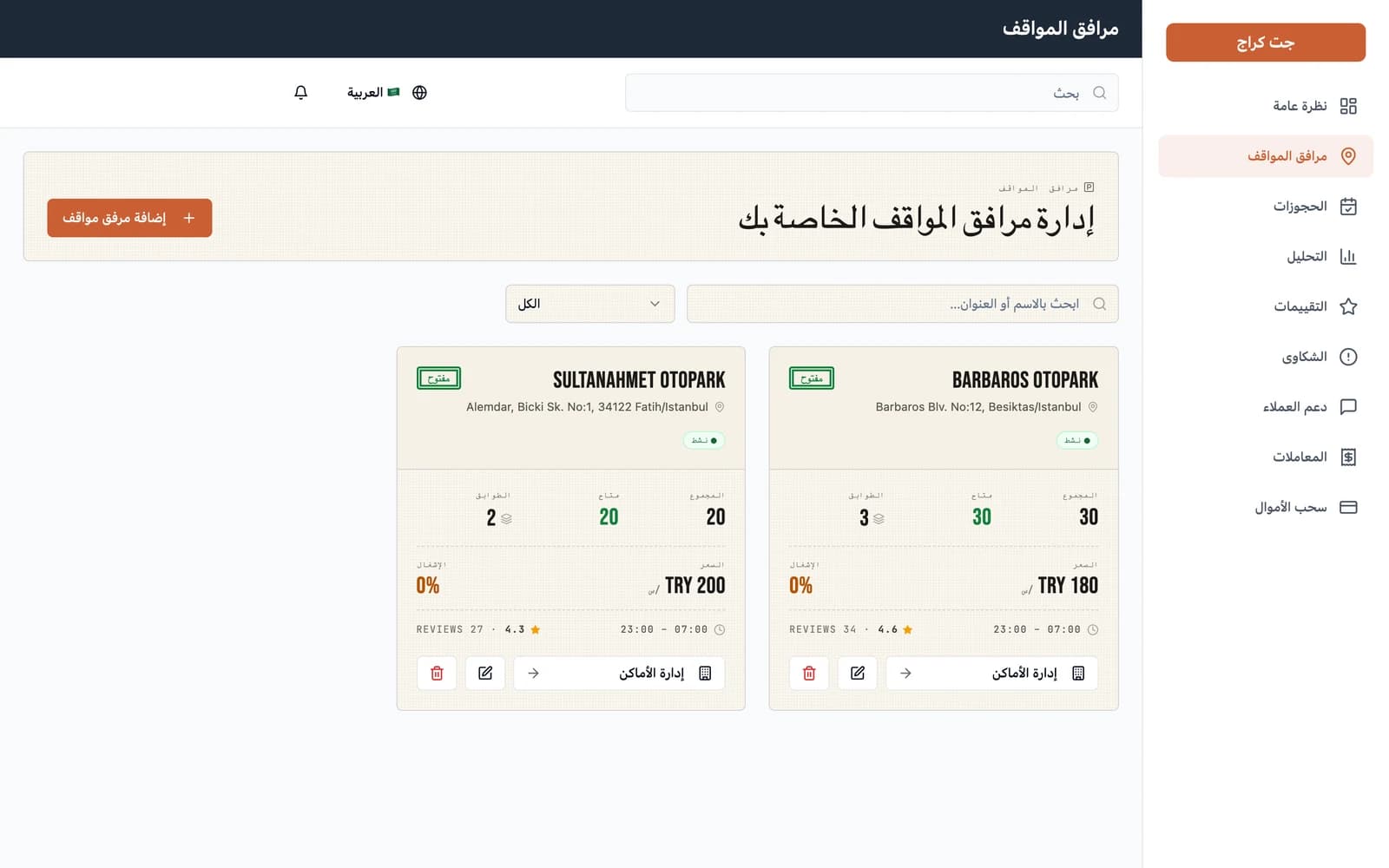Click the location pin icon beside مرافق المواقف
Screen dimensions: 1389x868
[1348, 156]
